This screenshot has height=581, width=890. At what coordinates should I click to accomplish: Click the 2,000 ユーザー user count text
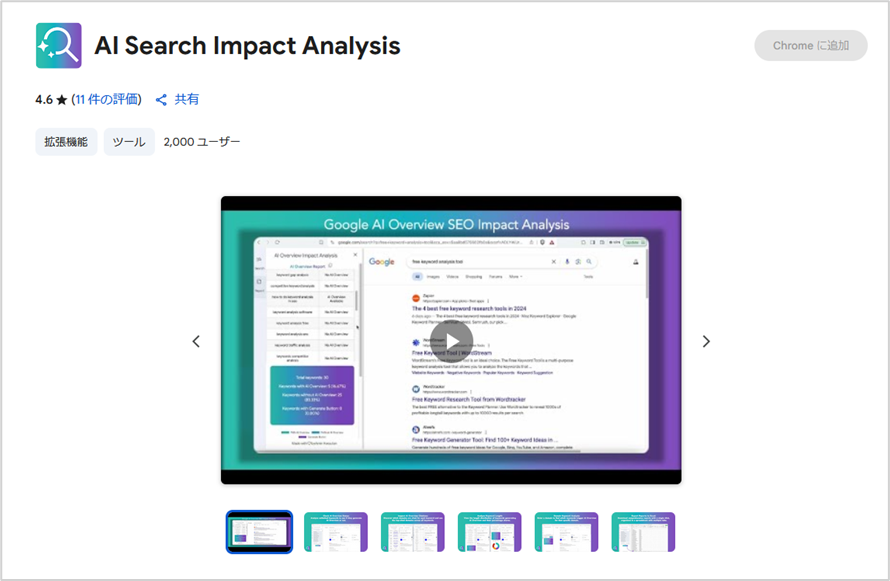(x=201, y=142)
